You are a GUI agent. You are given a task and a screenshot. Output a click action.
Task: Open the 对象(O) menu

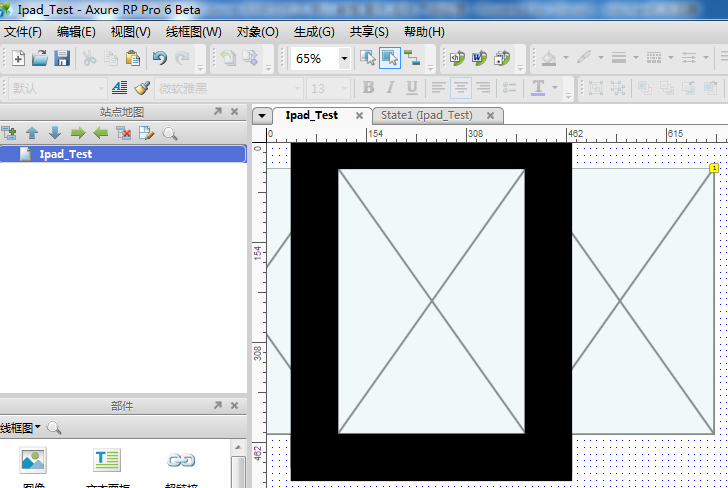pos(258,32)
